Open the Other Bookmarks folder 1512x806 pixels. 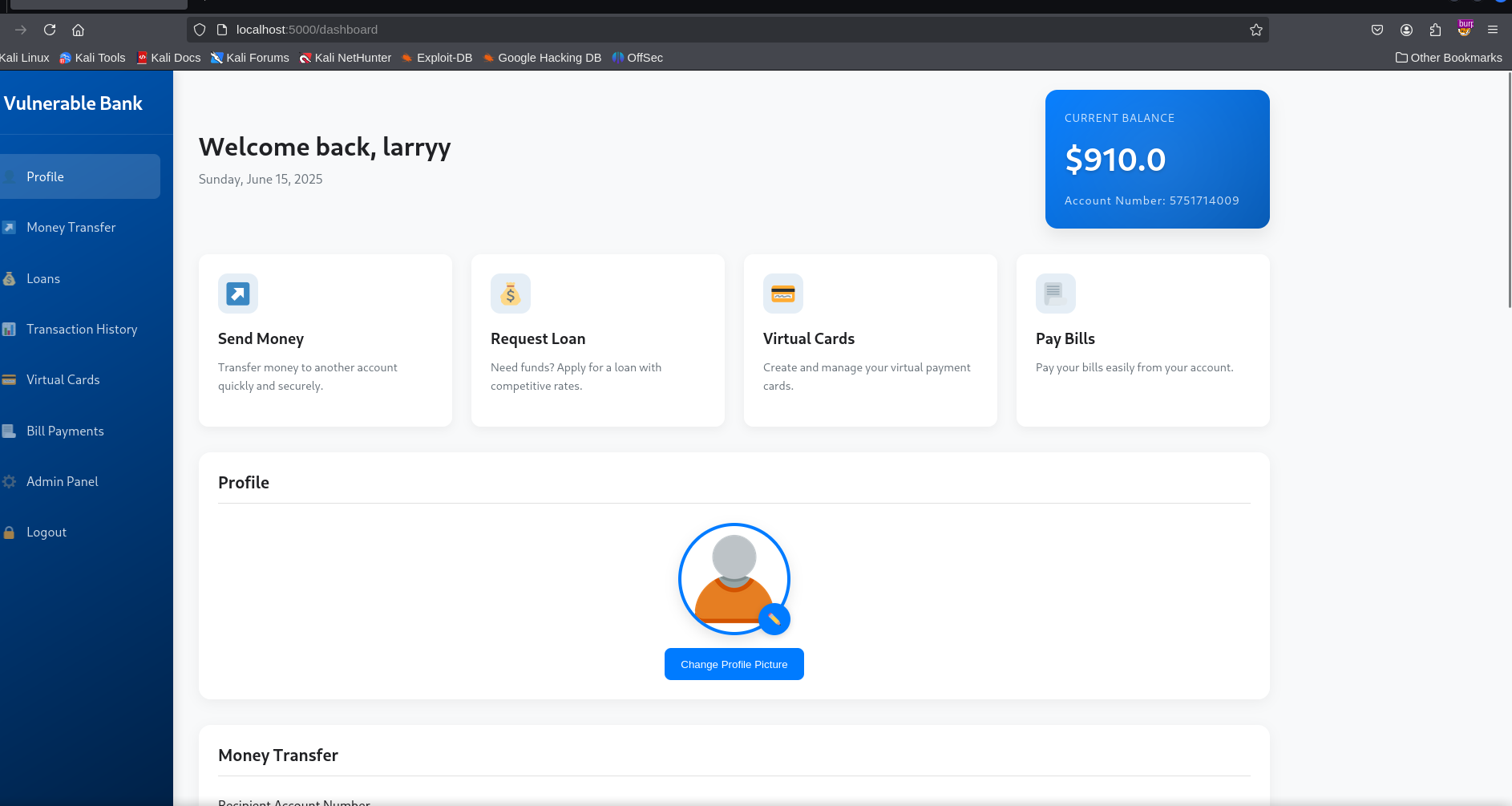click(x=1449, y=58)
